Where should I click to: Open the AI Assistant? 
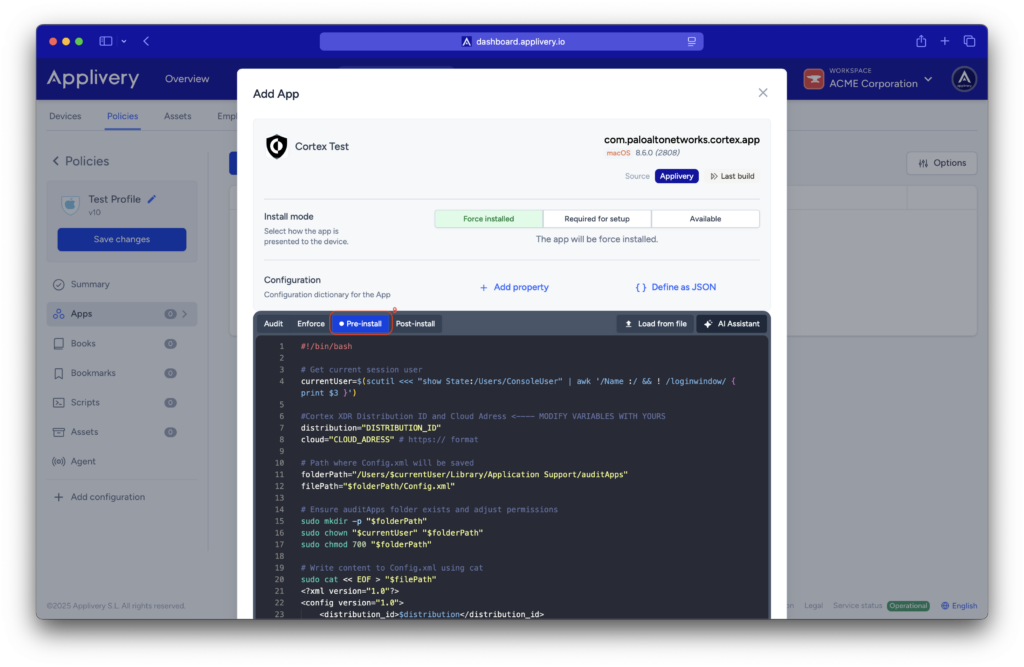pos(732,324)
